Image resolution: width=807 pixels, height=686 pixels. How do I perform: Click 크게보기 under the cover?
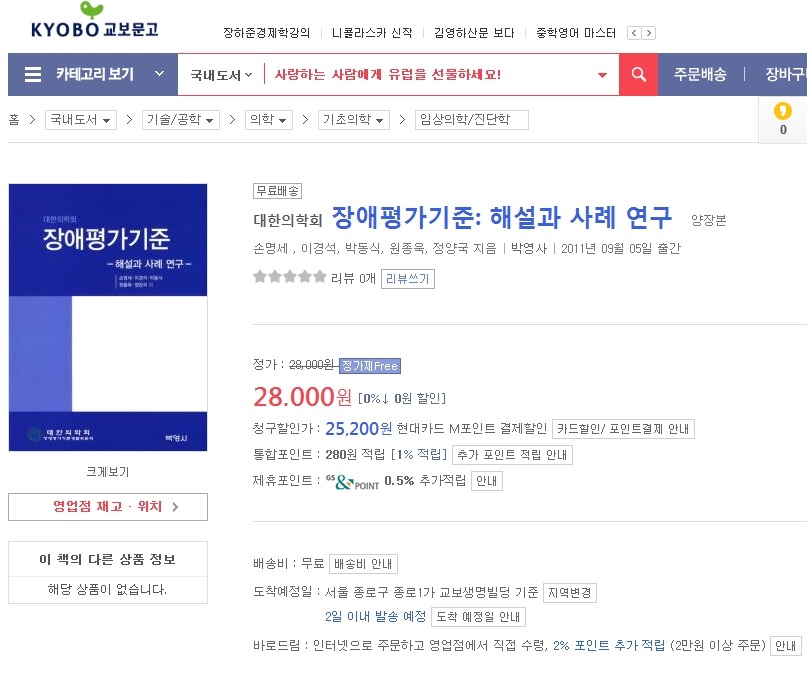point(108,472)
